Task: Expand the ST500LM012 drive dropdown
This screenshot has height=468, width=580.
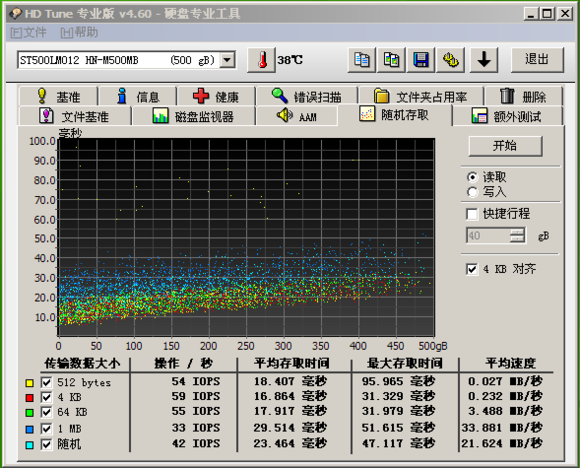Action: point(227,60)
